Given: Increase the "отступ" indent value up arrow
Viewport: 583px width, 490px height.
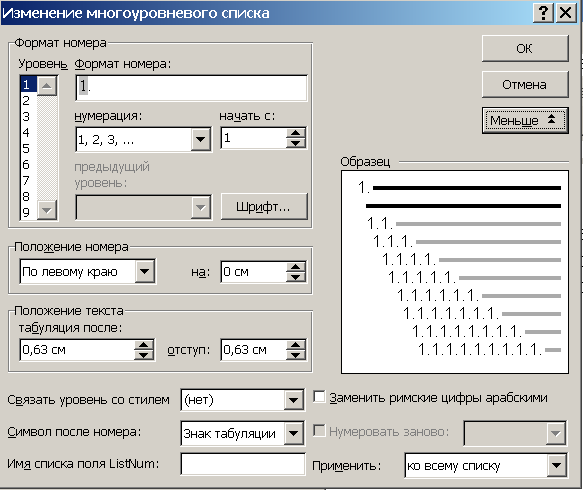Looking at the screenshot, I should tap(296, 345).
